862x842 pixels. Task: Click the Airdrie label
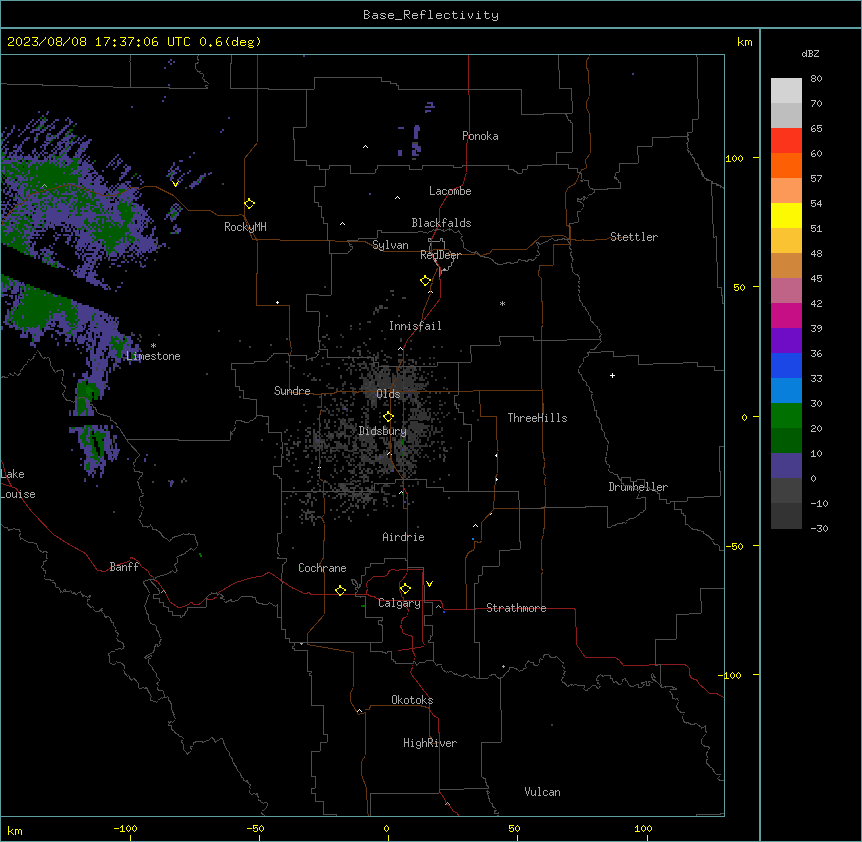tap(403, 537)
